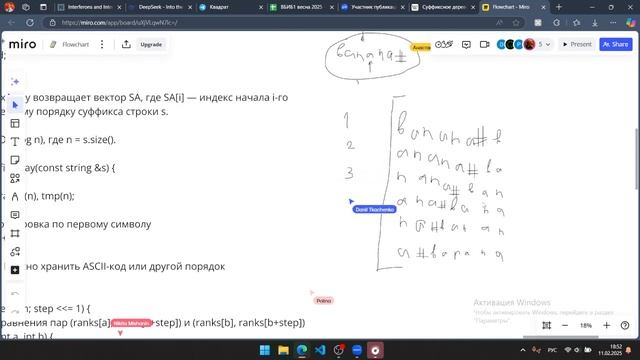
Task: Zoom out with the minus button
Action: click(x=565, y=325)
